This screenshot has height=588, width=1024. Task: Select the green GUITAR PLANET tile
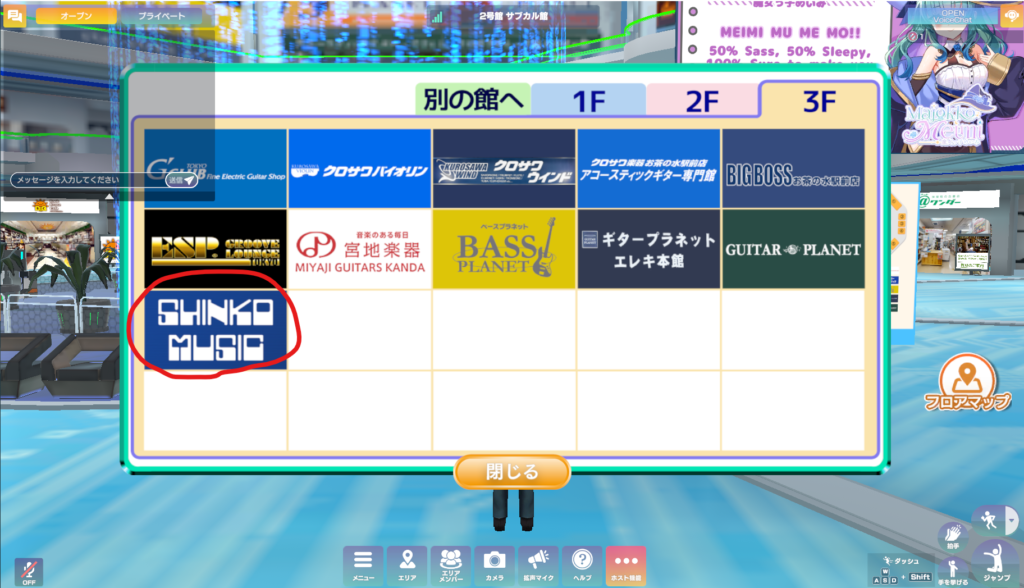click(x=793, y=249)
